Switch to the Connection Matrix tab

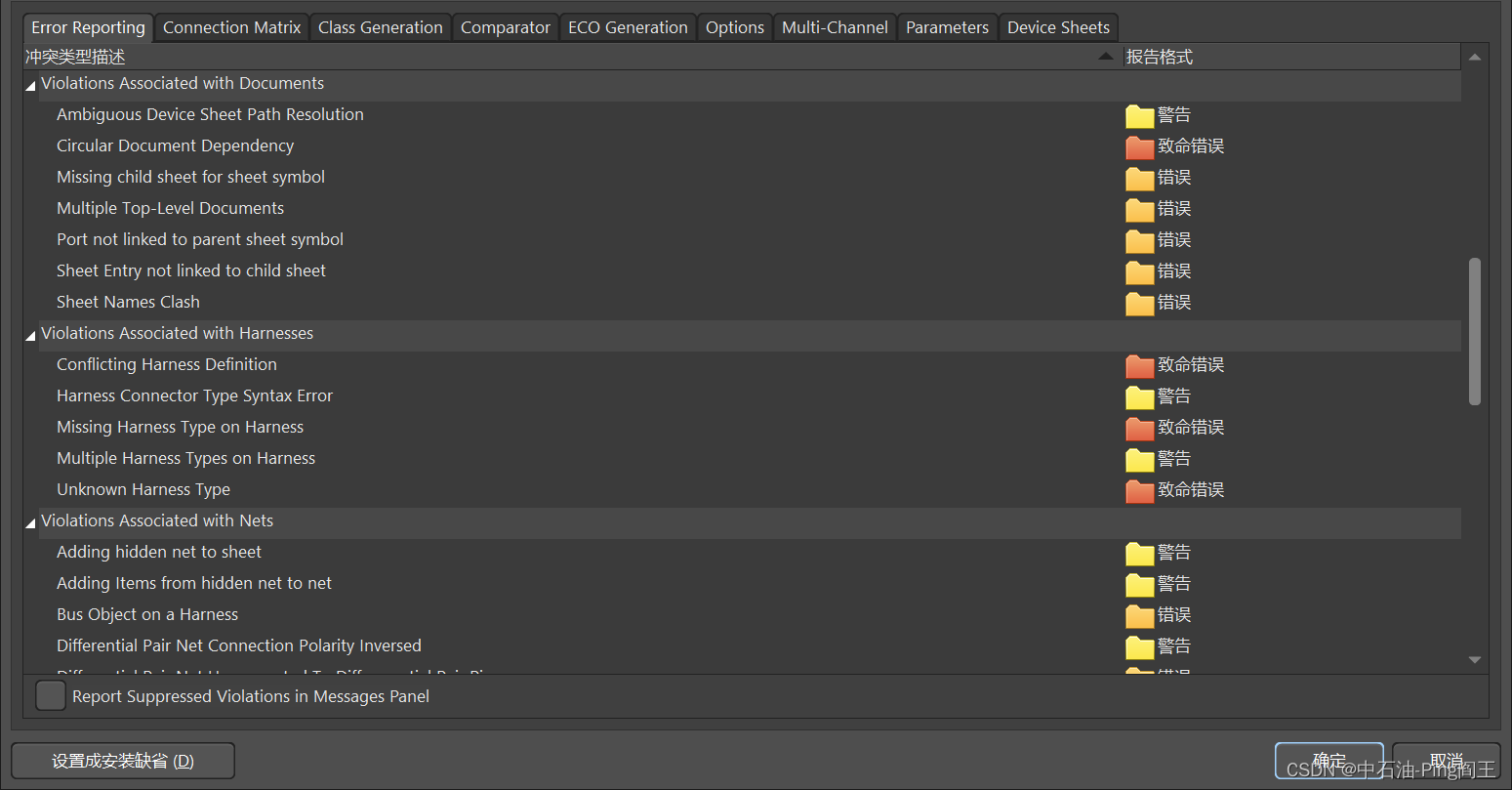tap(232, 27)
